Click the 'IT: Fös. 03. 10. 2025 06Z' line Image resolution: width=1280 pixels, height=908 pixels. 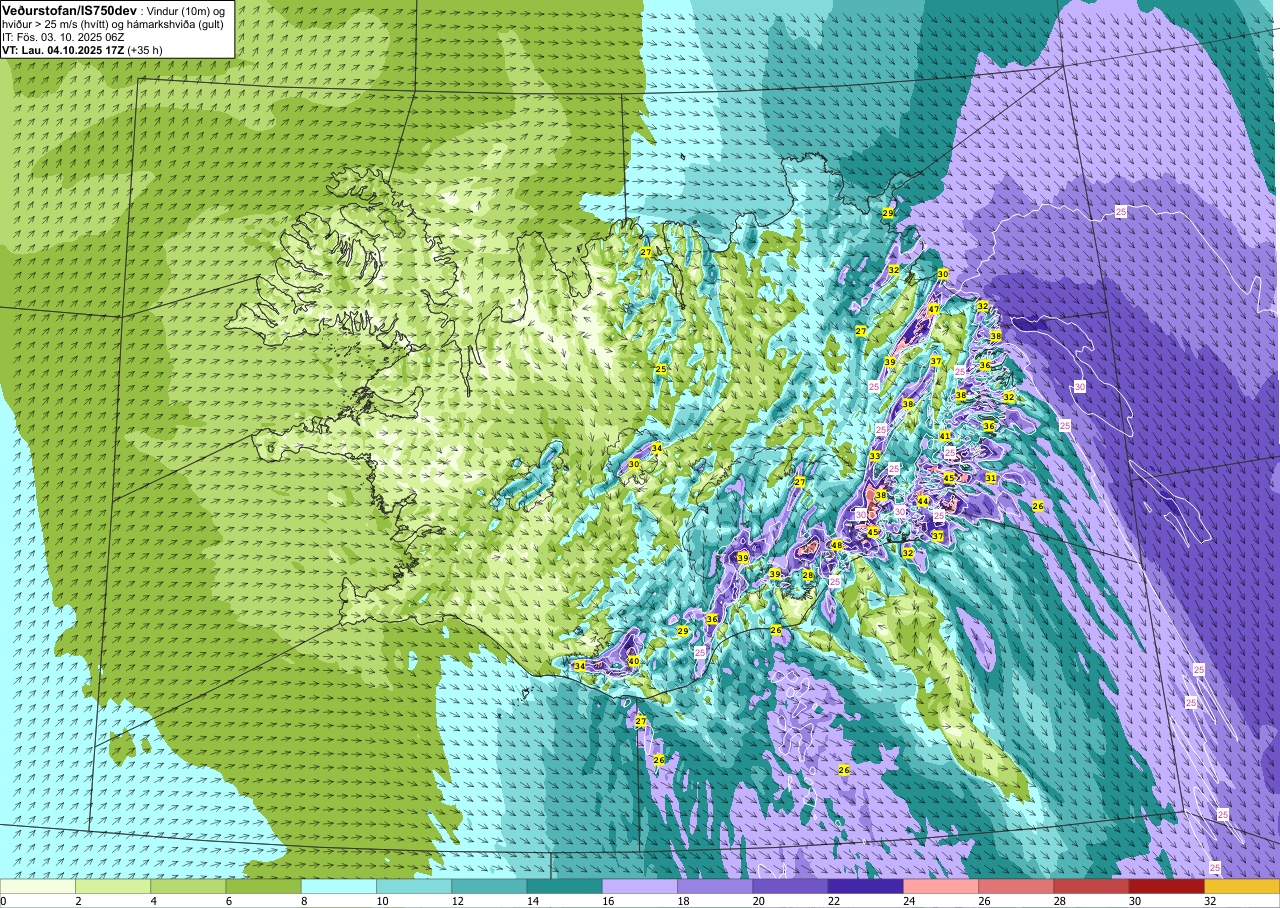63,37
